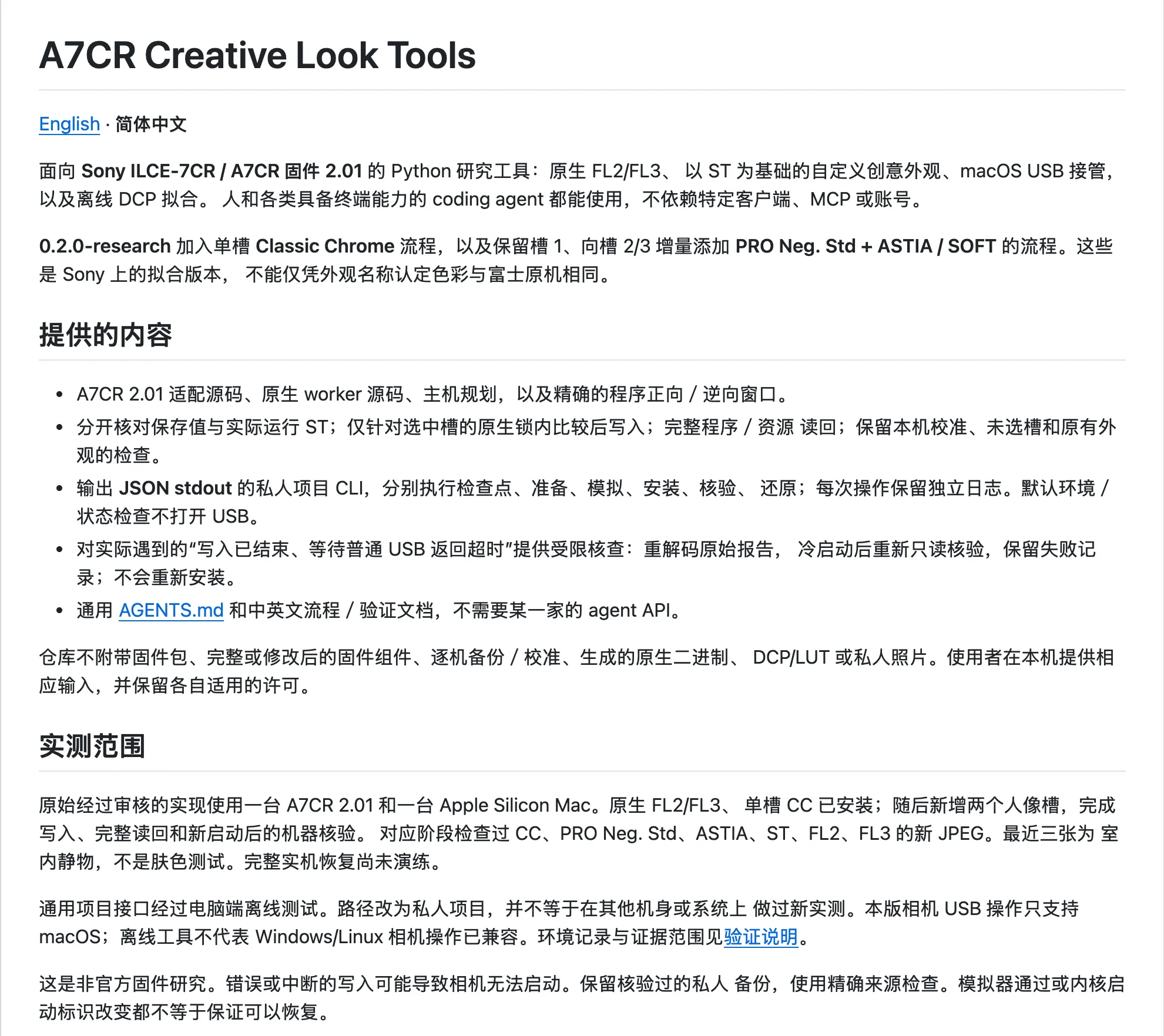Viewport: 1164px width, 1036px height.
Task: Click the bullet starting 对实际遇到的
Action: click(x=586, y=563)
